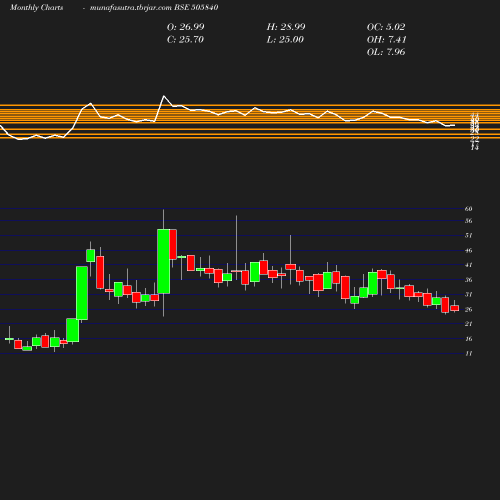The image size is (500, 500).
Task: Click the price axis label 51
Action: 468,235
